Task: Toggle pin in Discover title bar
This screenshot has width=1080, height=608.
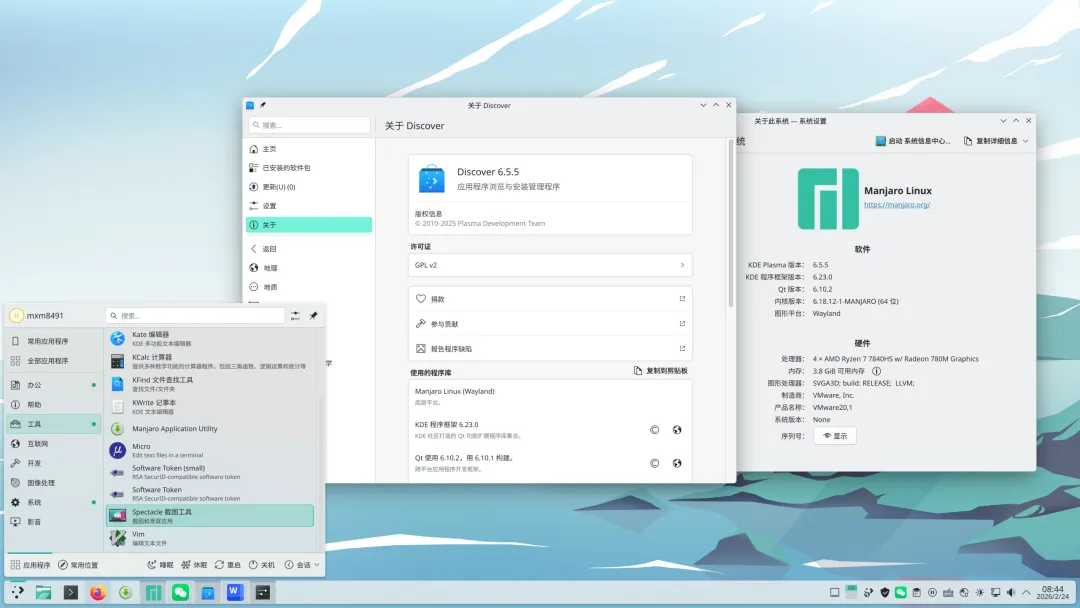Action: 262,105
